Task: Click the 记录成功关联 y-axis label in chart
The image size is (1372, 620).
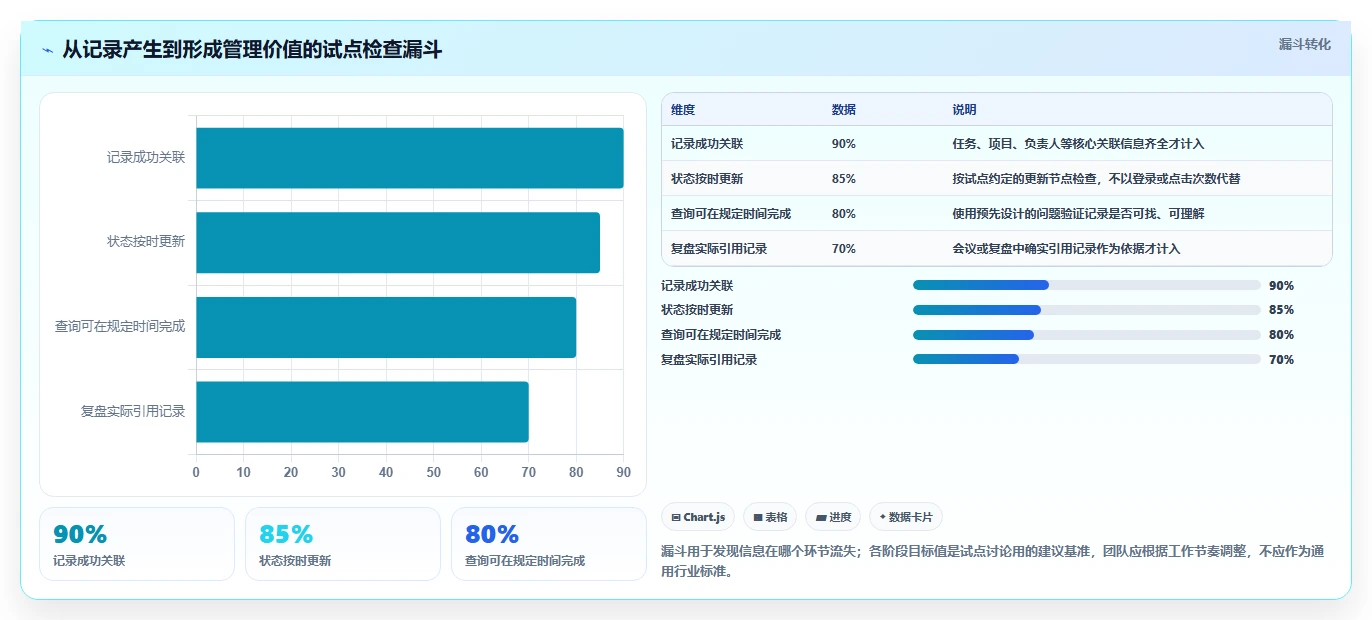Action: [146, 158]
